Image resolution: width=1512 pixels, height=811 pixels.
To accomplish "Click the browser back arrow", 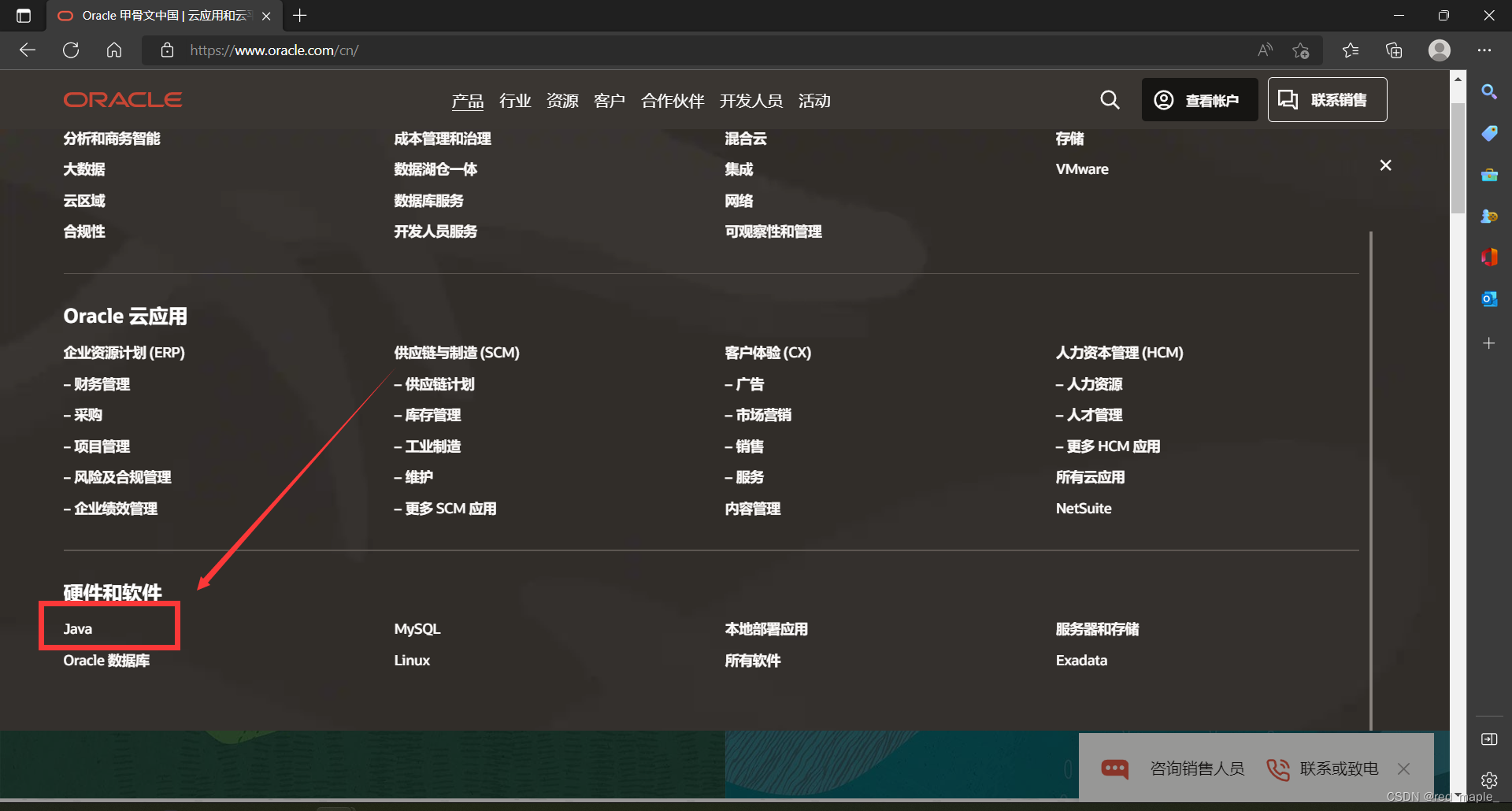I will 28,50.
